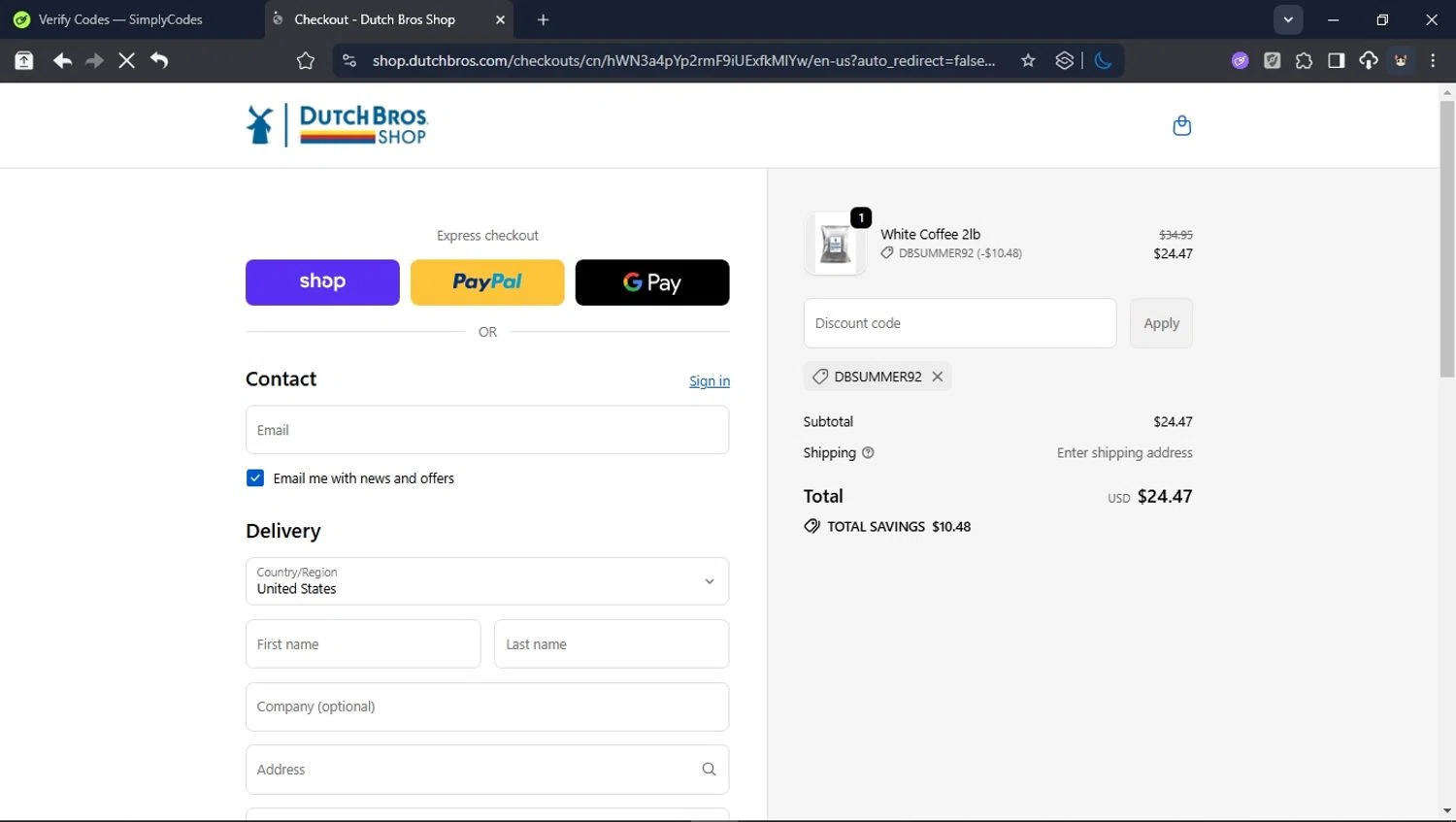Click the layered stack extension icon
Image resolution: width=1456 pixels, height=822 pixels.
[x=1065, y=60]
